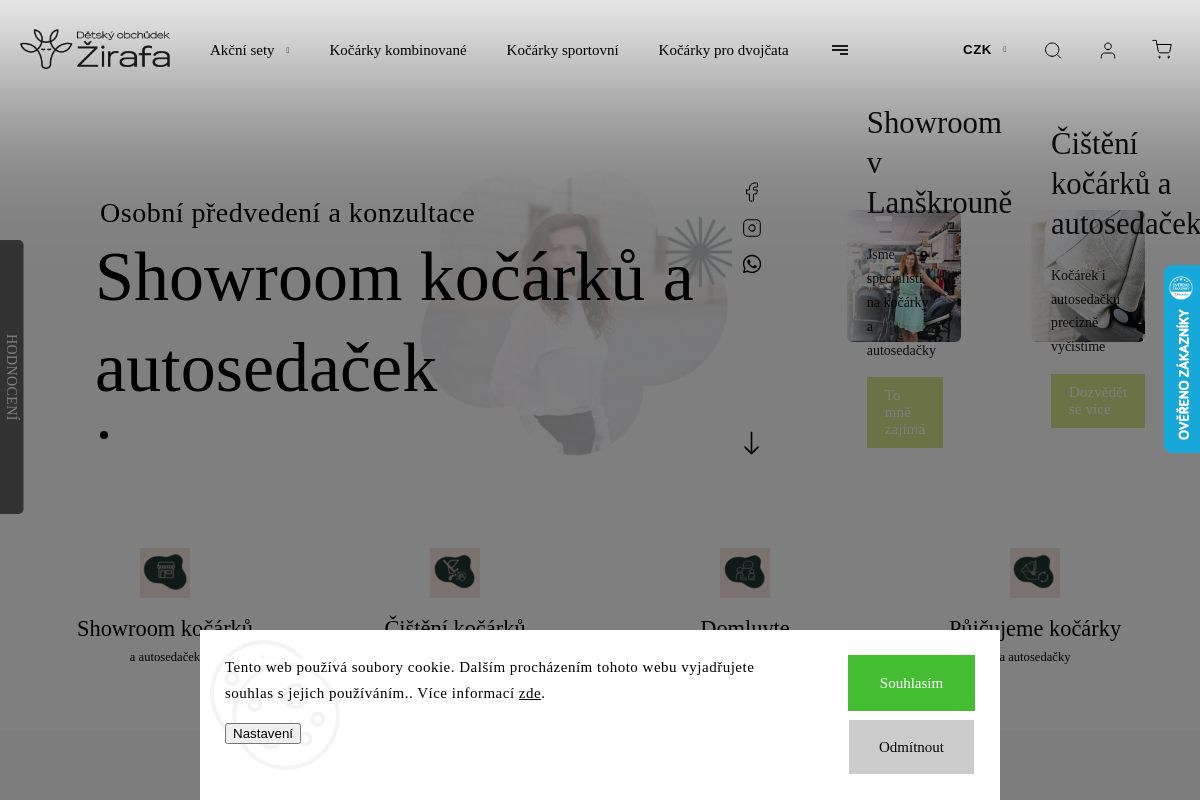Click the 'Dozvědět se více' button
1200x800 pixels.
click(x=1098, y=401)
